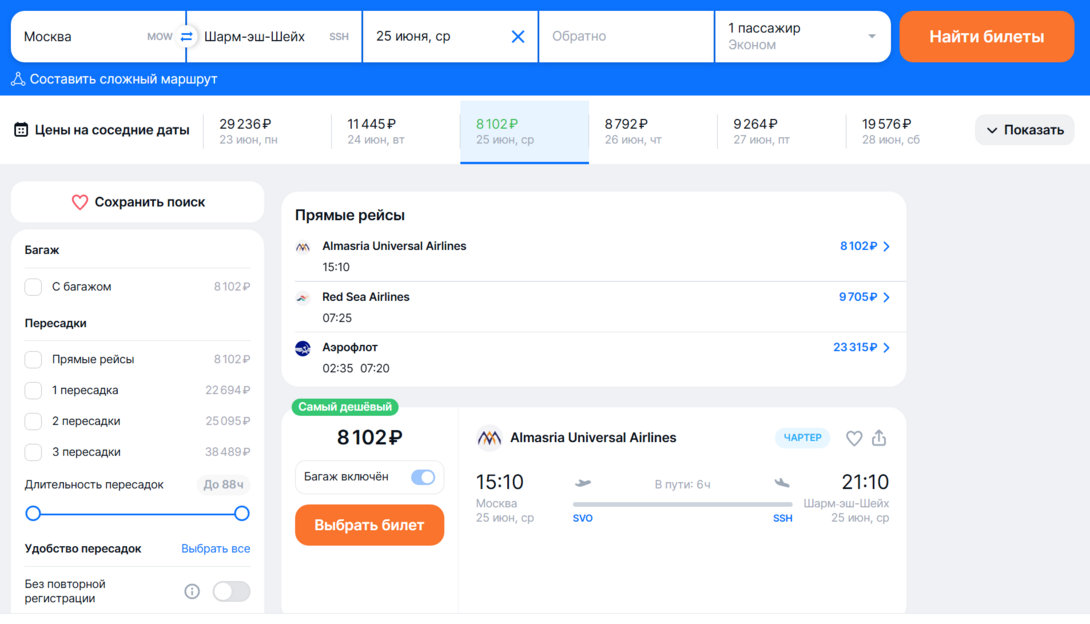
Task: Enable Прямые рейсы filter checkbox
Action: [x=34, y=360]
